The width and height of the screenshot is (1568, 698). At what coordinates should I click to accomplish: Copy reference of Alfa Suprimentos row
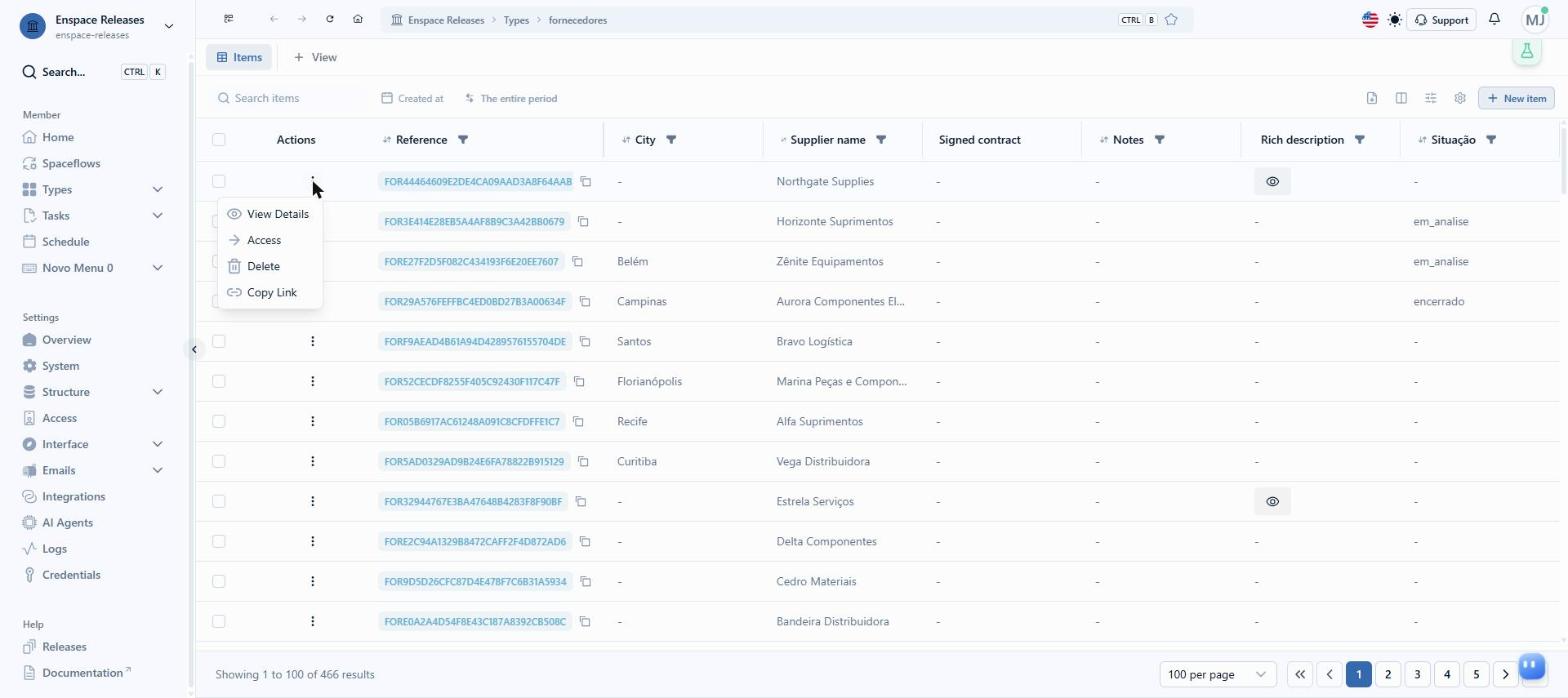tap(577, 421)
